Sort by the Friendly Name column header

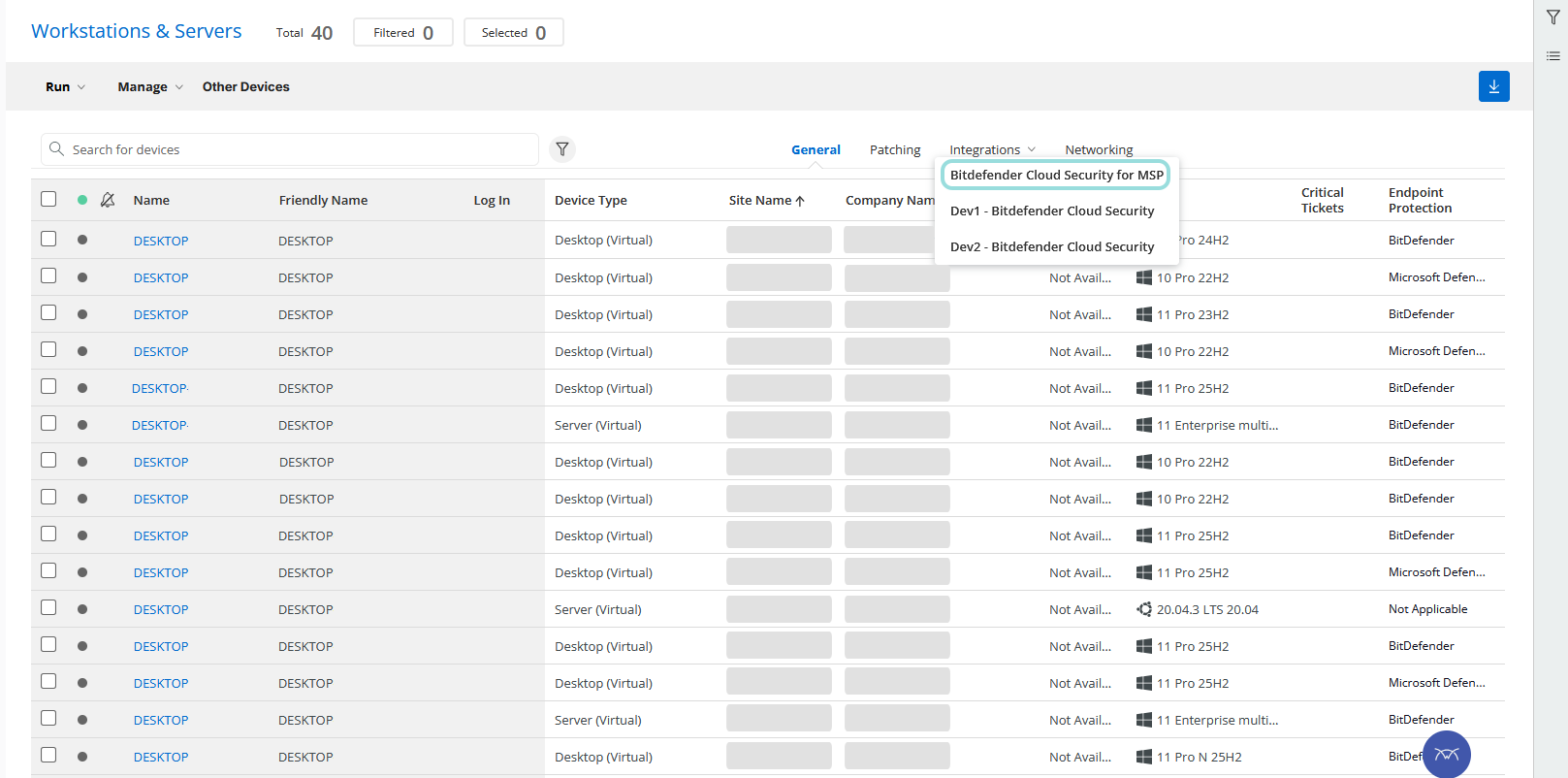(x=323, y=200)
